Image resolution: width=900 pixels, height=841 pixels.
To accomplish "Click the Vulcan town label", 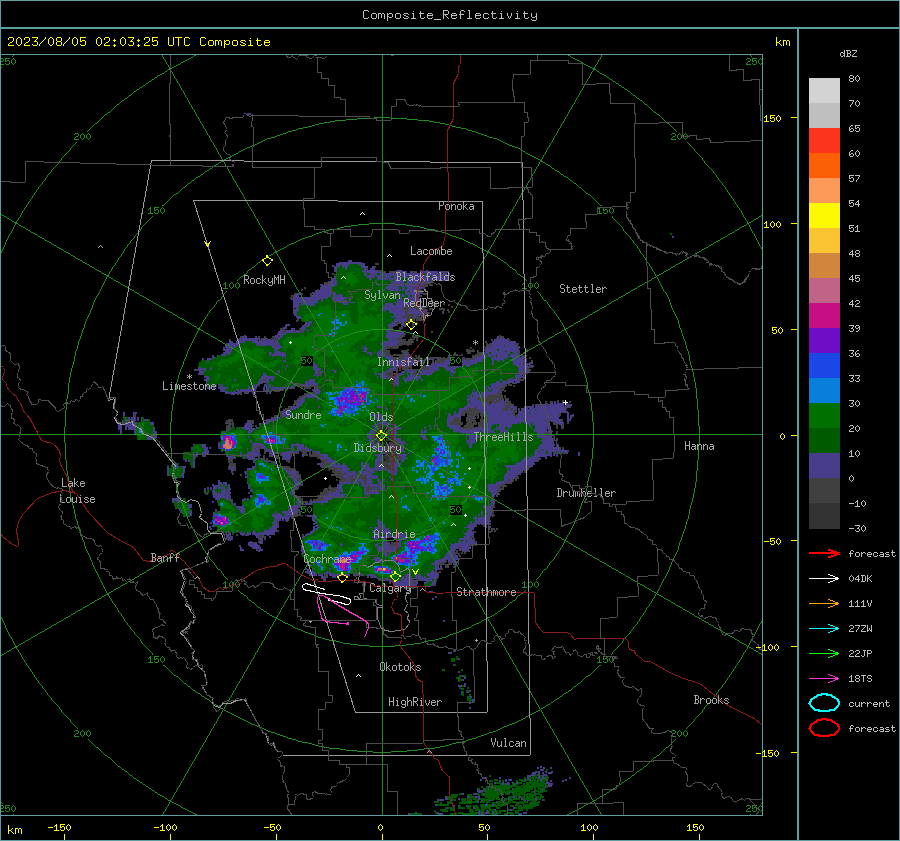I will [509, 743].
